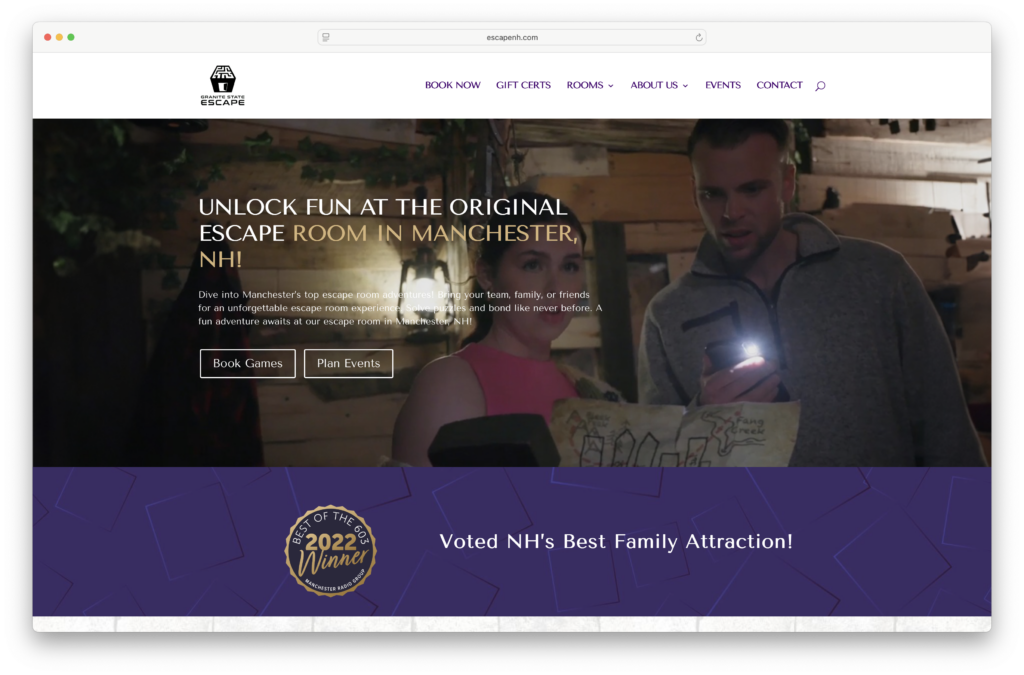Open the Gift Certs link

click(x=523, y=85)
